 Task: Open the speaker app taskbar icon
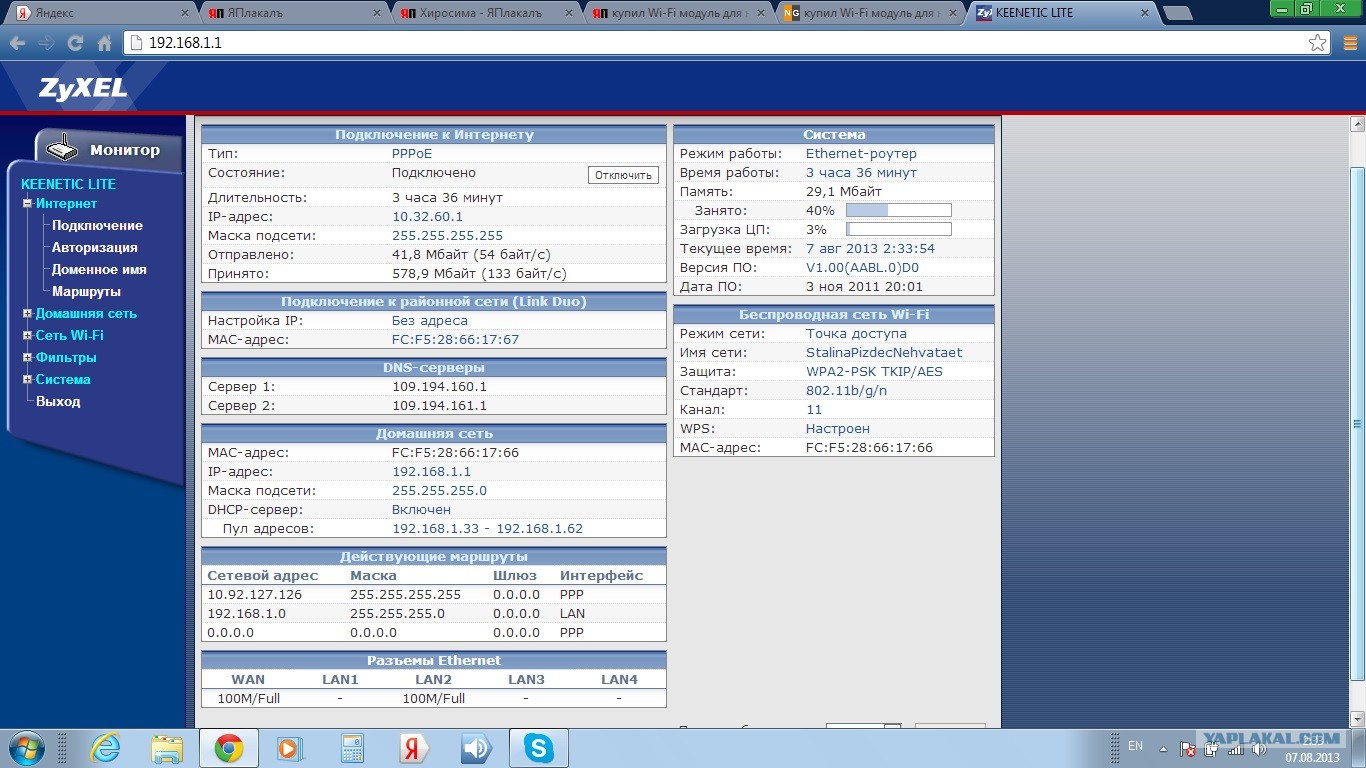(476, 748)
